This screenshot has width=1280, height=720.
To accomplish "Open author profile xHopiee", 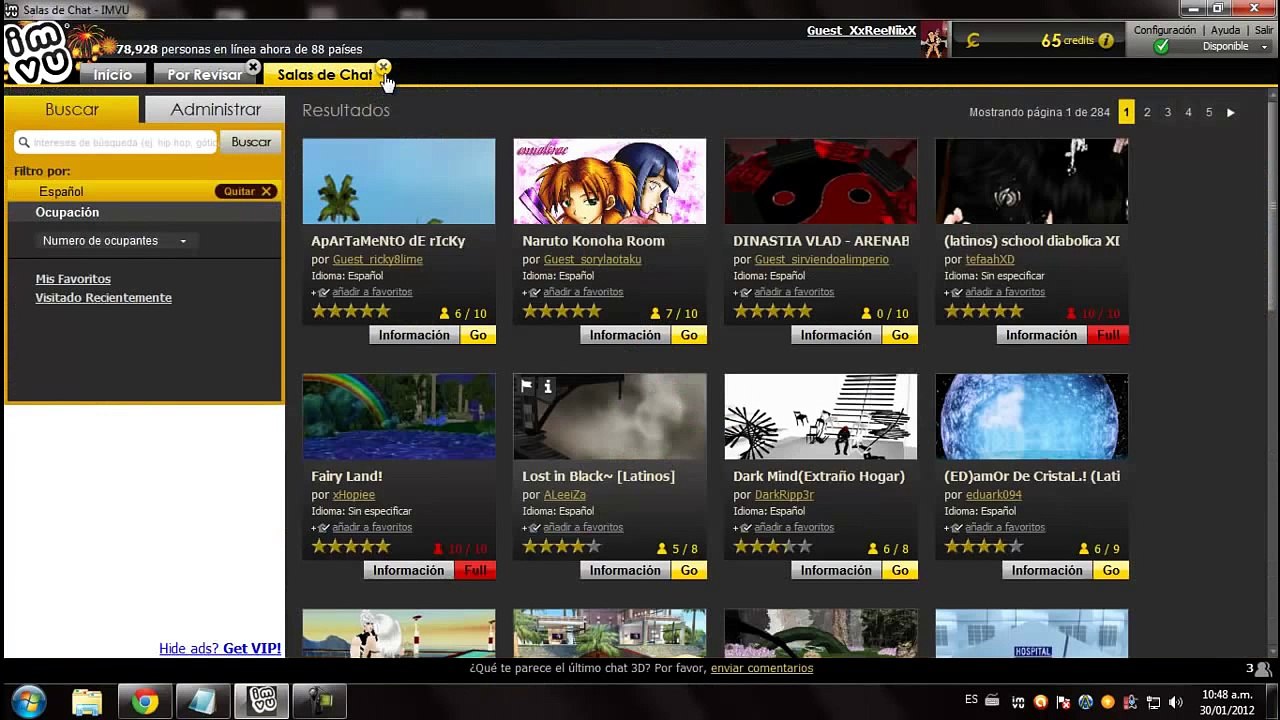I will (x=354, y=495).
